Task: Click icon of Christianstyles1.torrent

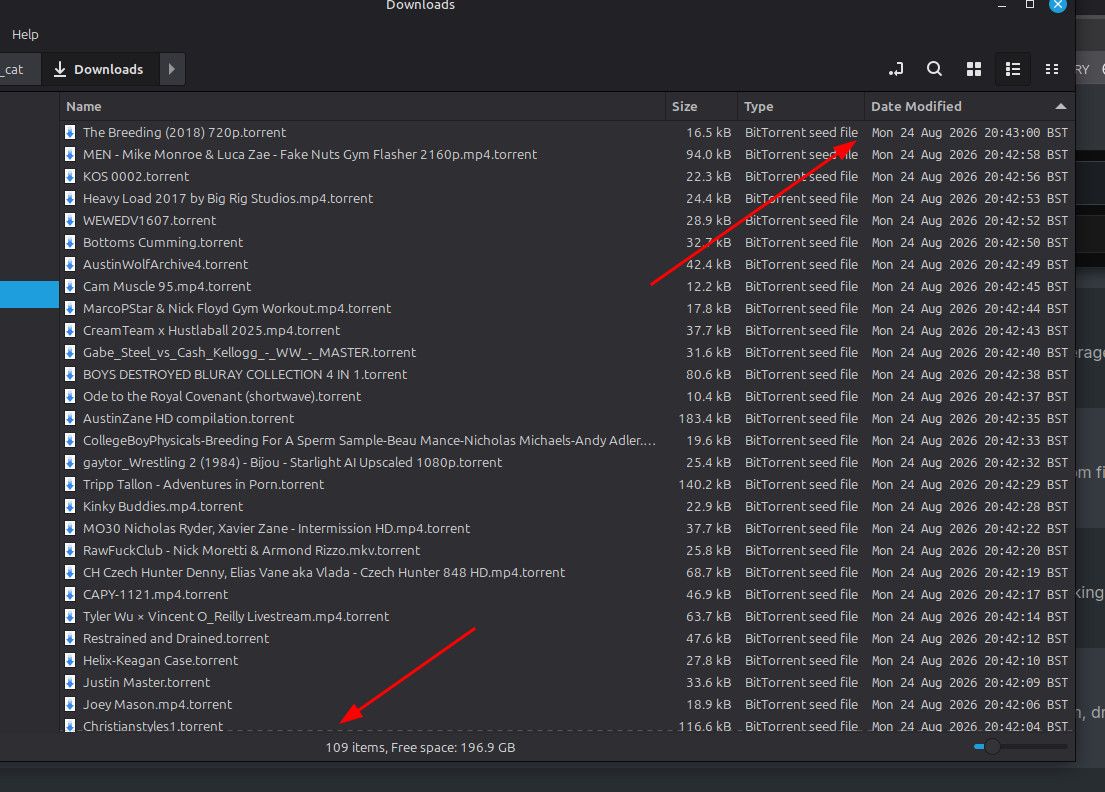Action: (70, 726)
